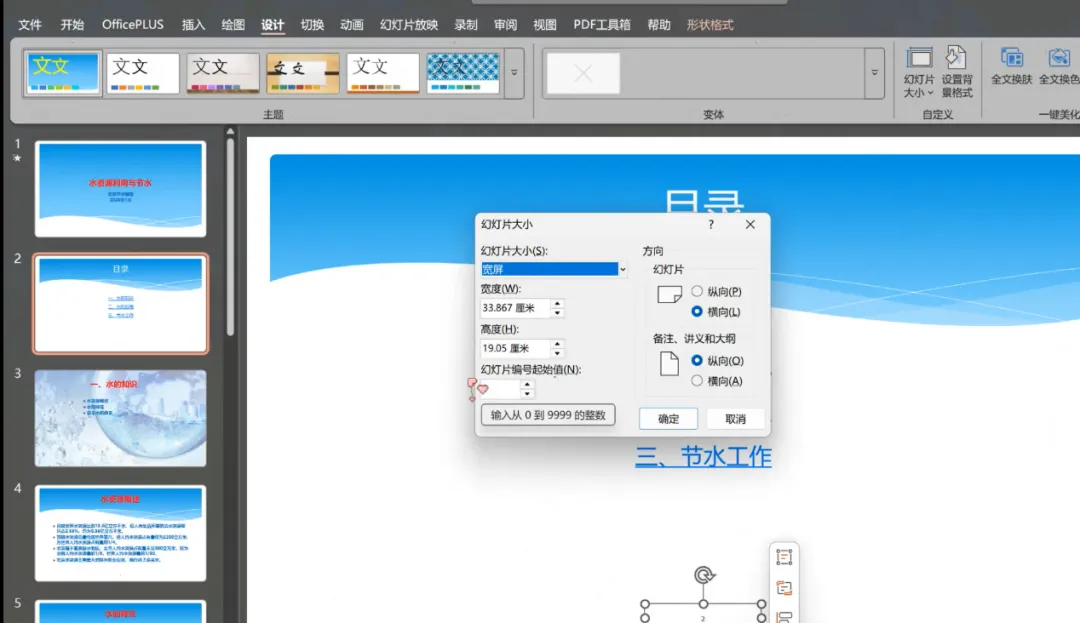Select the sixth blue-patterned theme thumbnail
1080x623 pixels.
462,73
